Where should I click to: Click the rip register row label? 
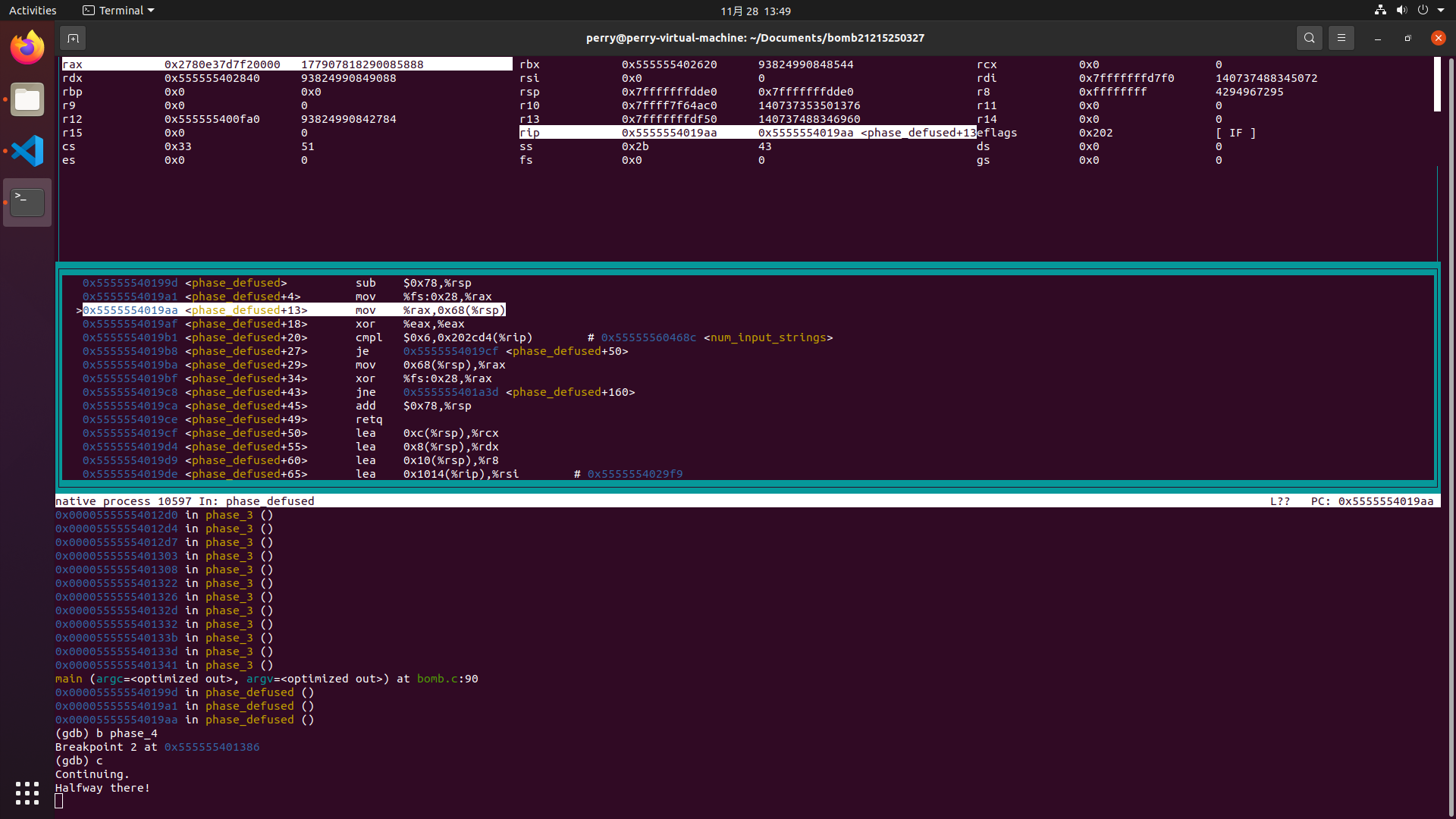(529, 133)
